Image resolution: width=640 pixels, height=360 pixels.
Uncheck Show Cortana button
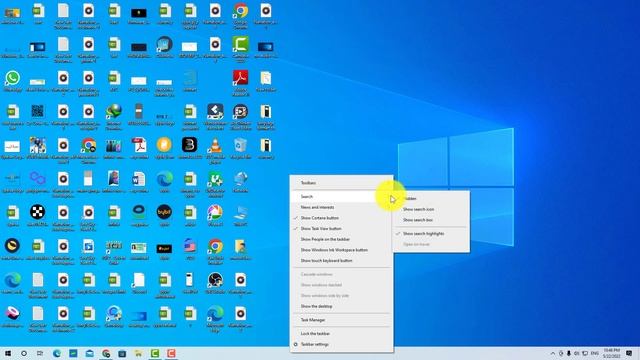coord(341,218)
